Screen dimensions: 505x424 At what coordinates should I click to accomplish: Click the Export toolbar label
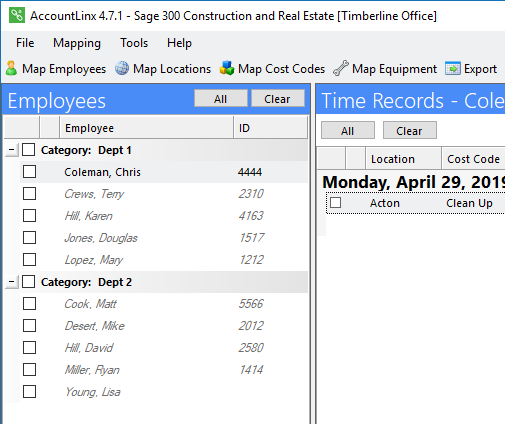[480, 69]
